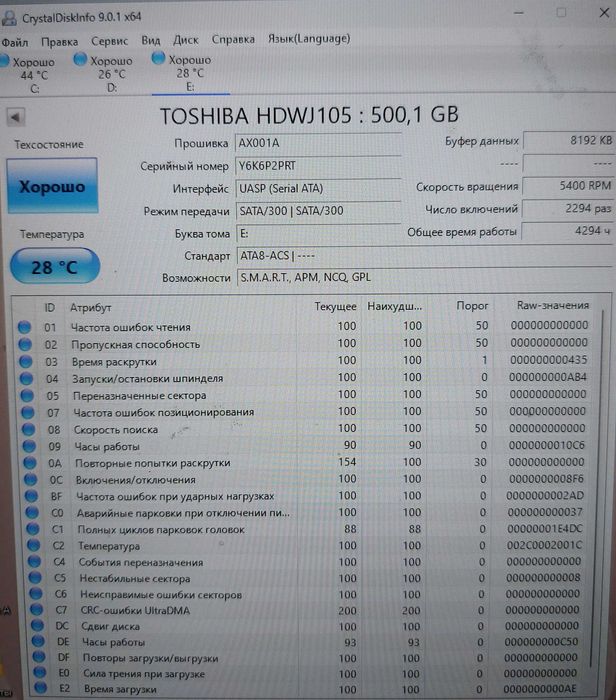Click the status dot for attribute 02

[x=25, y=344]
